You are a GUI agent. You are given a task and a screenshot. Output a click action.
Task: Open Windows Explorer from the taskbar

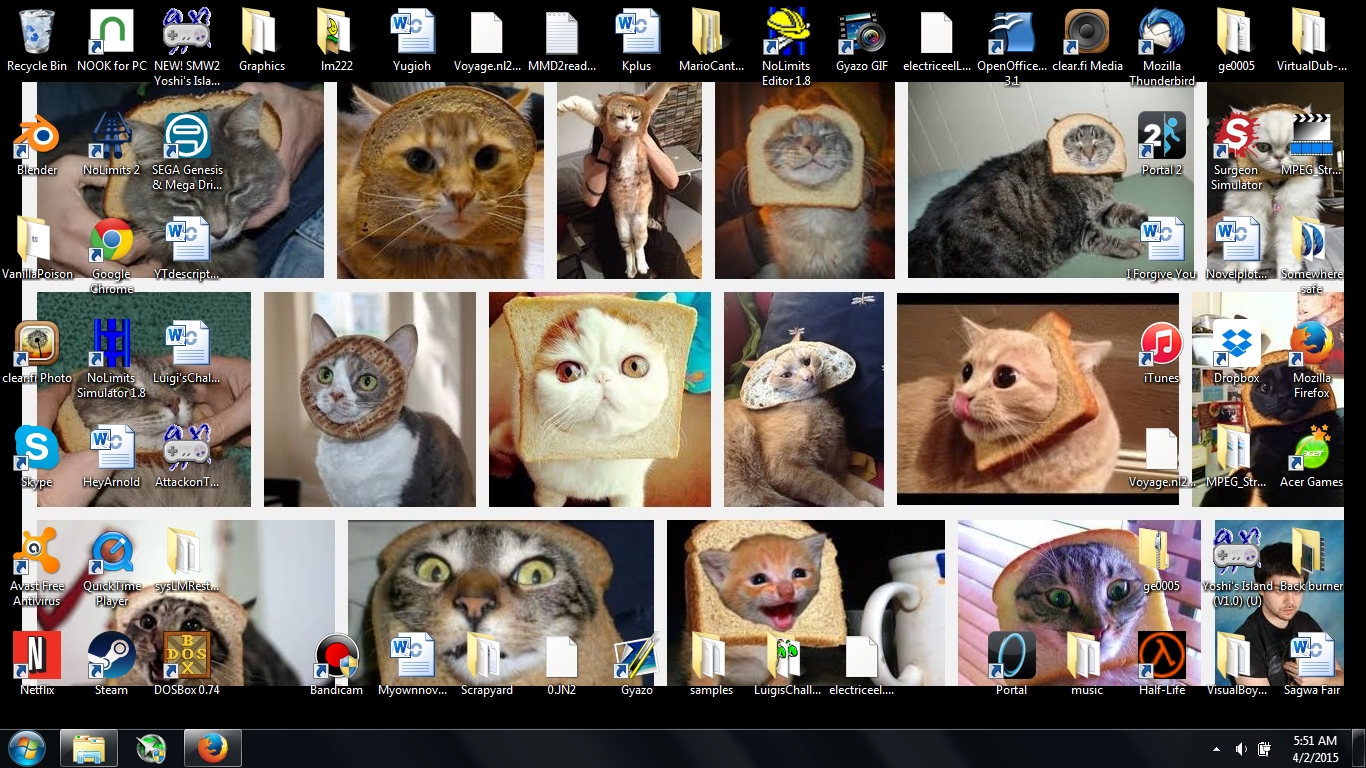point(89,748)
